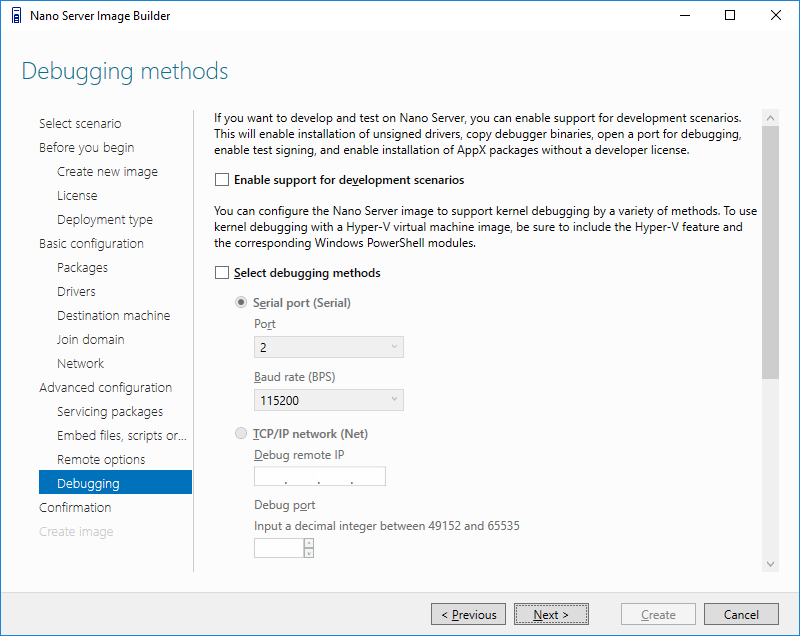Viewport: 800px width, 636px height.
Task: Open the Join domain step
Action: [90, 339]
